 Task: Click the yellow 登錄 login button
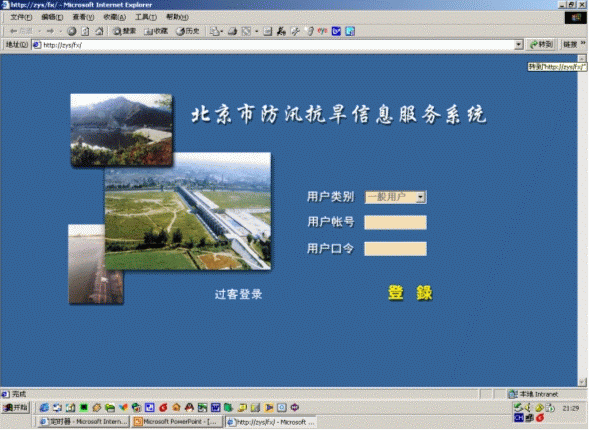click(x=410, y=293)
